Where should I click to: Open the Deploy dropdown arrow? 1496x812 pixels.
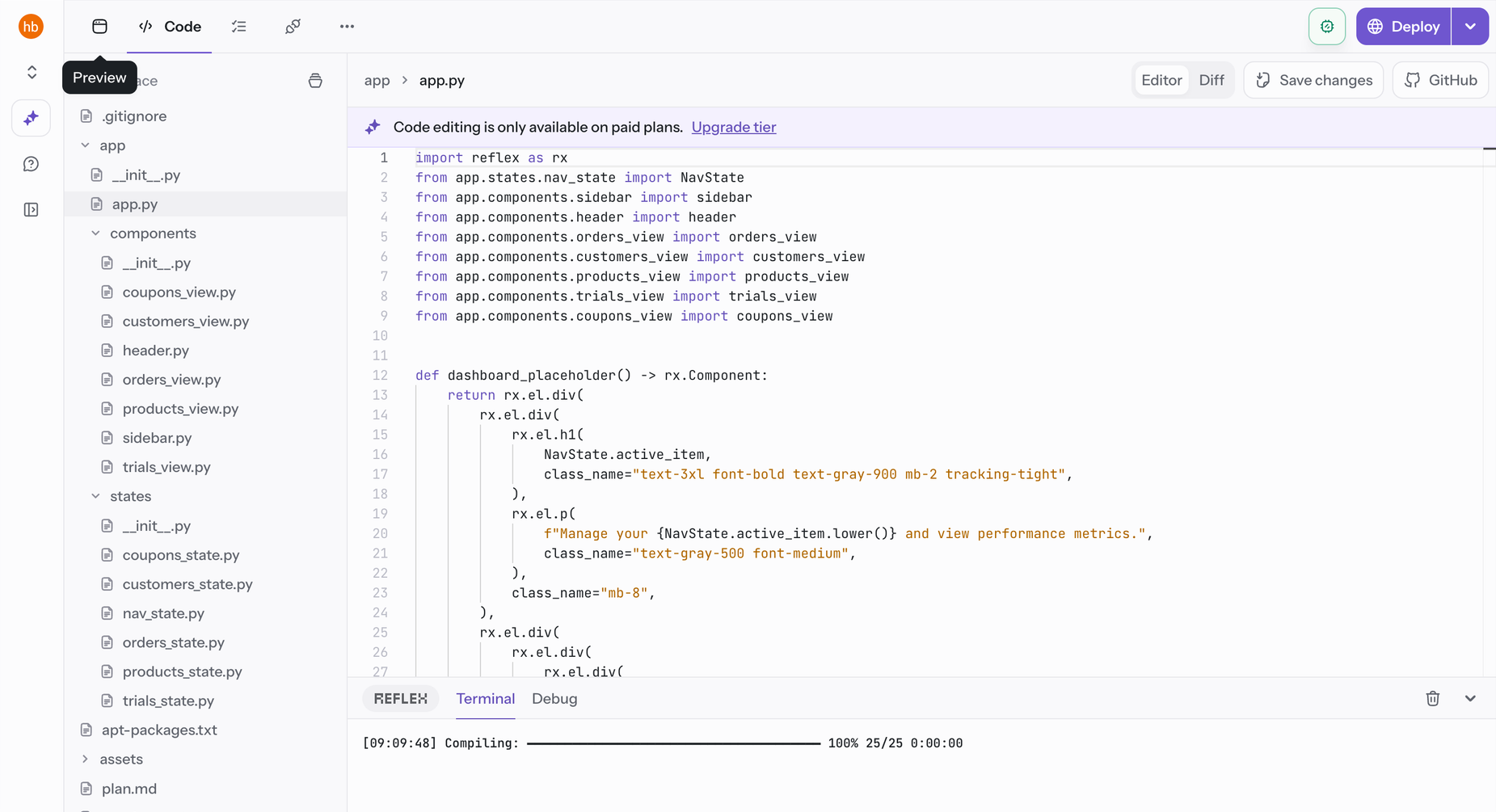[x=1469, y=27]
